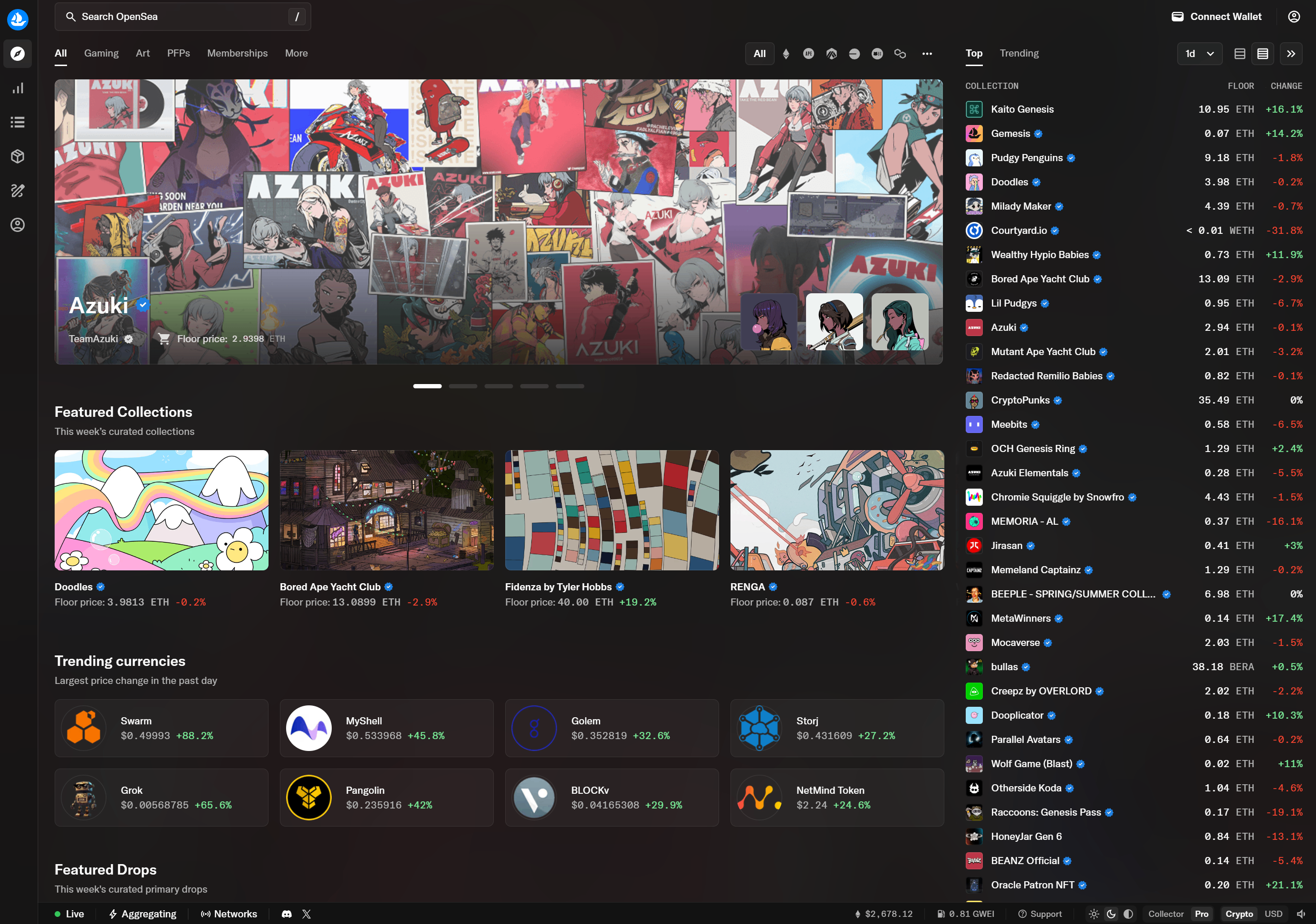
Task: Go to second carousel slide indicator
Action: pos(463,386)
